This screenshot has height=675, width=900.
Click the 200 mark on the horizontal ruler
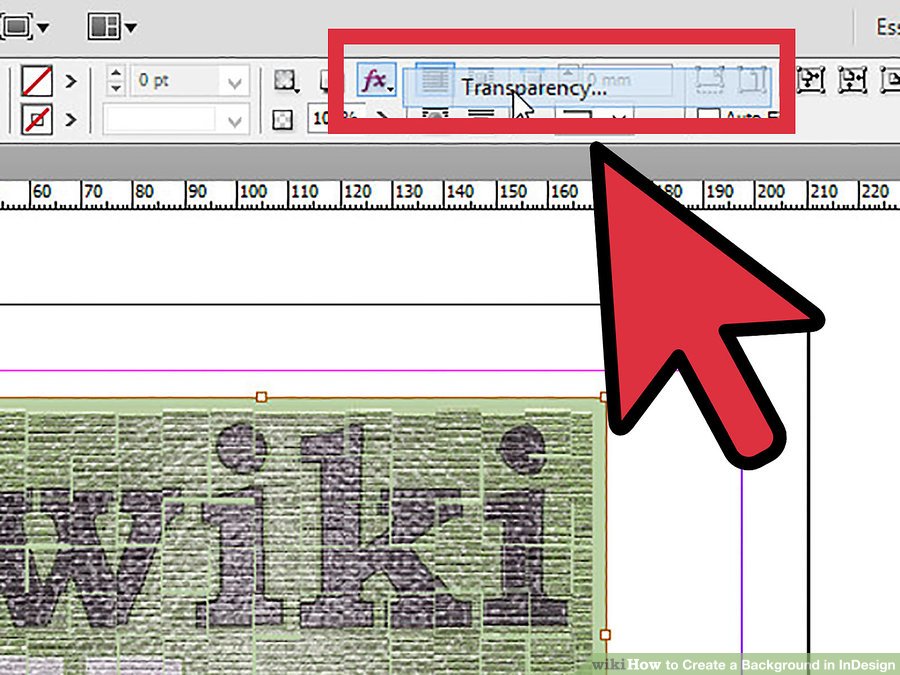[x=771, y=191]
